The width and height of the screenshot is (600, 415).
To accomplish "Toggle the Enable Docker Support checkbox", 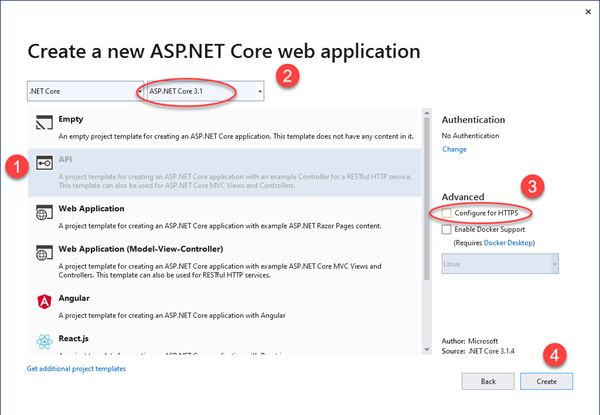I will 446,229.
